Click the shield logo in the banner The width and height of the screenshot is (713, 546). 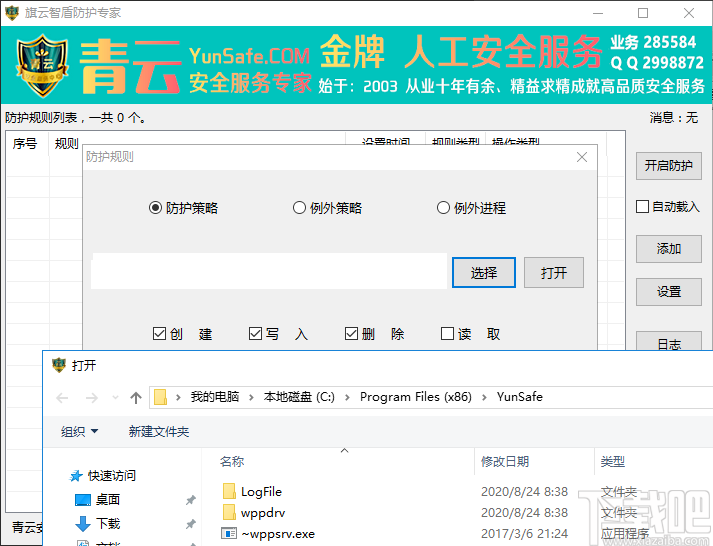coord(42,66)
